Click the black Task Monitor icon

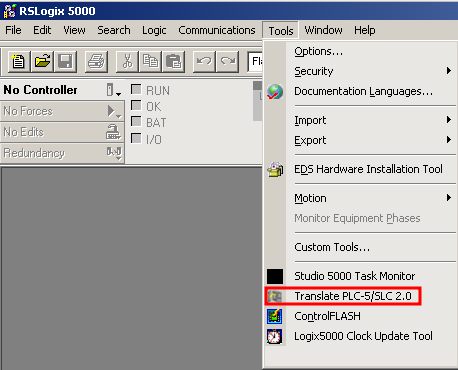(275, 276)
